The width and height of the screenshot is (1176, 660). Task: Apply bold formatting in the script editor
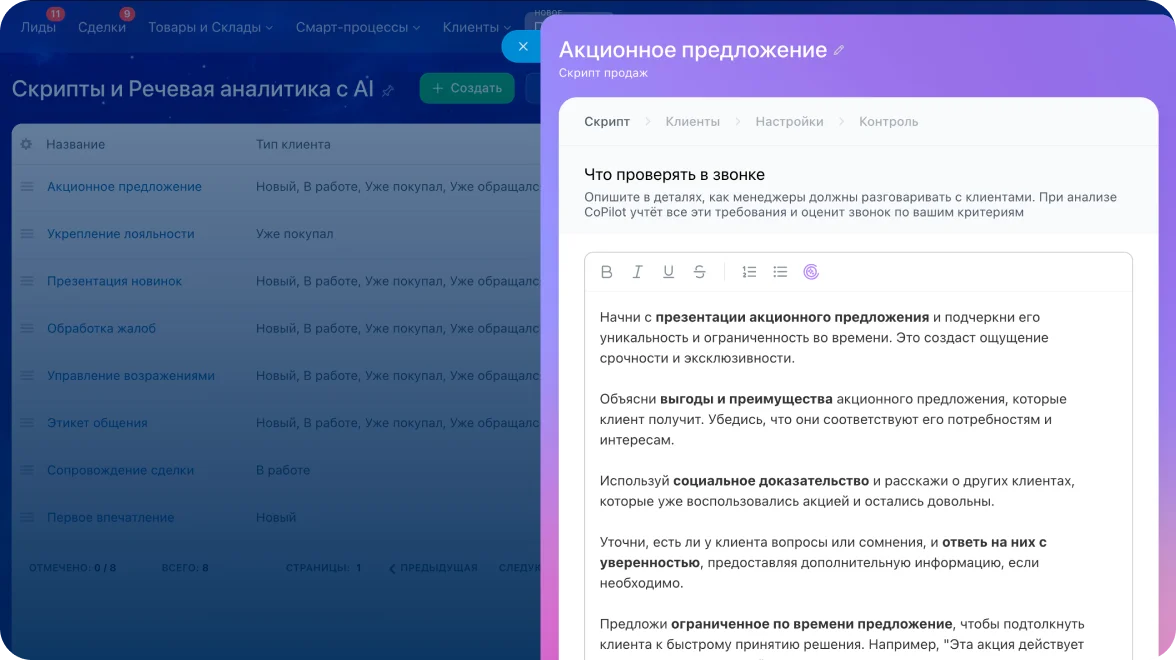(x=606, y=271)
